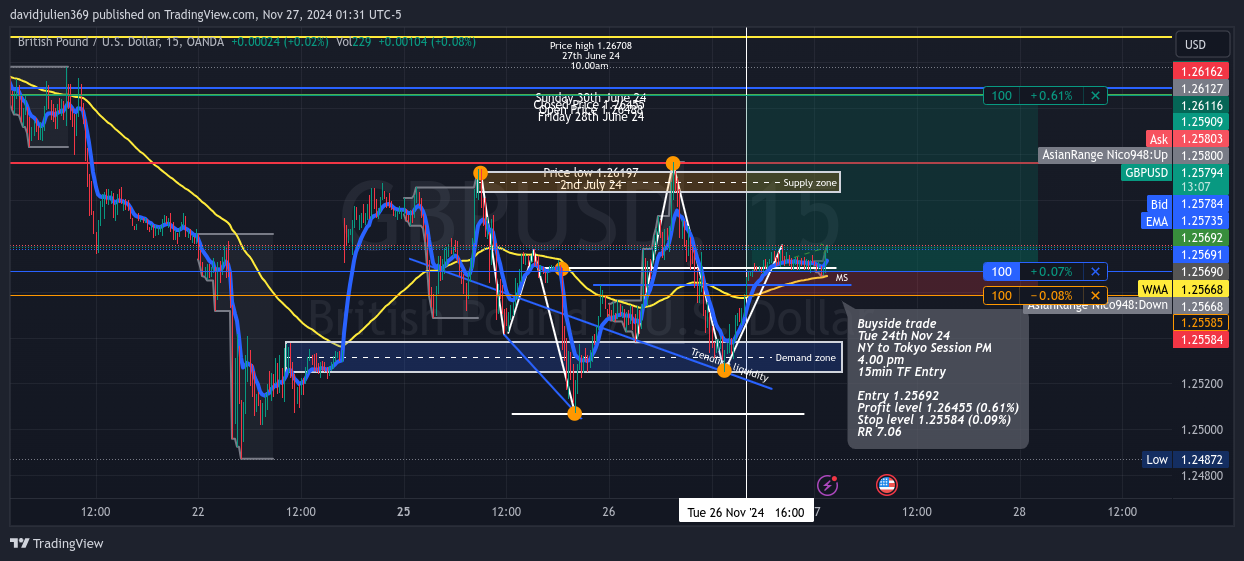Click the Vol 229 indicator text
The height and width of the screenshot is (561, 1244).
pos(354,43)
